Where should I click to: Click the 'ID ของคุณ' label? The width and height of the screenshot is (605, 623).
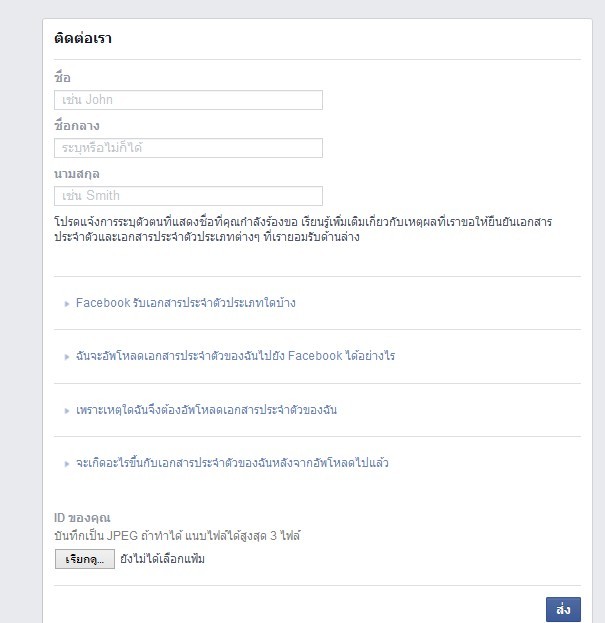[82, 518]
